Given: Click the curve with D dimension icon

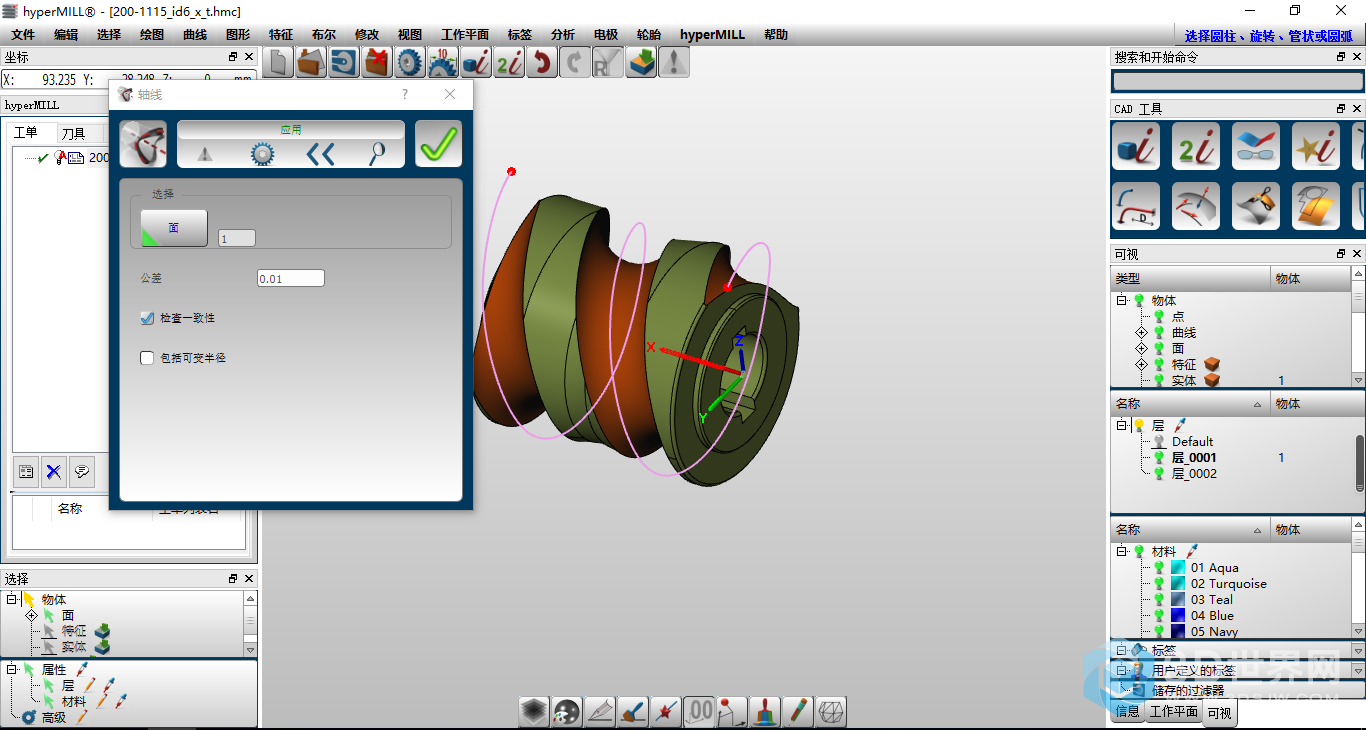Looking at the screenshot, I should pos(1136,206).
